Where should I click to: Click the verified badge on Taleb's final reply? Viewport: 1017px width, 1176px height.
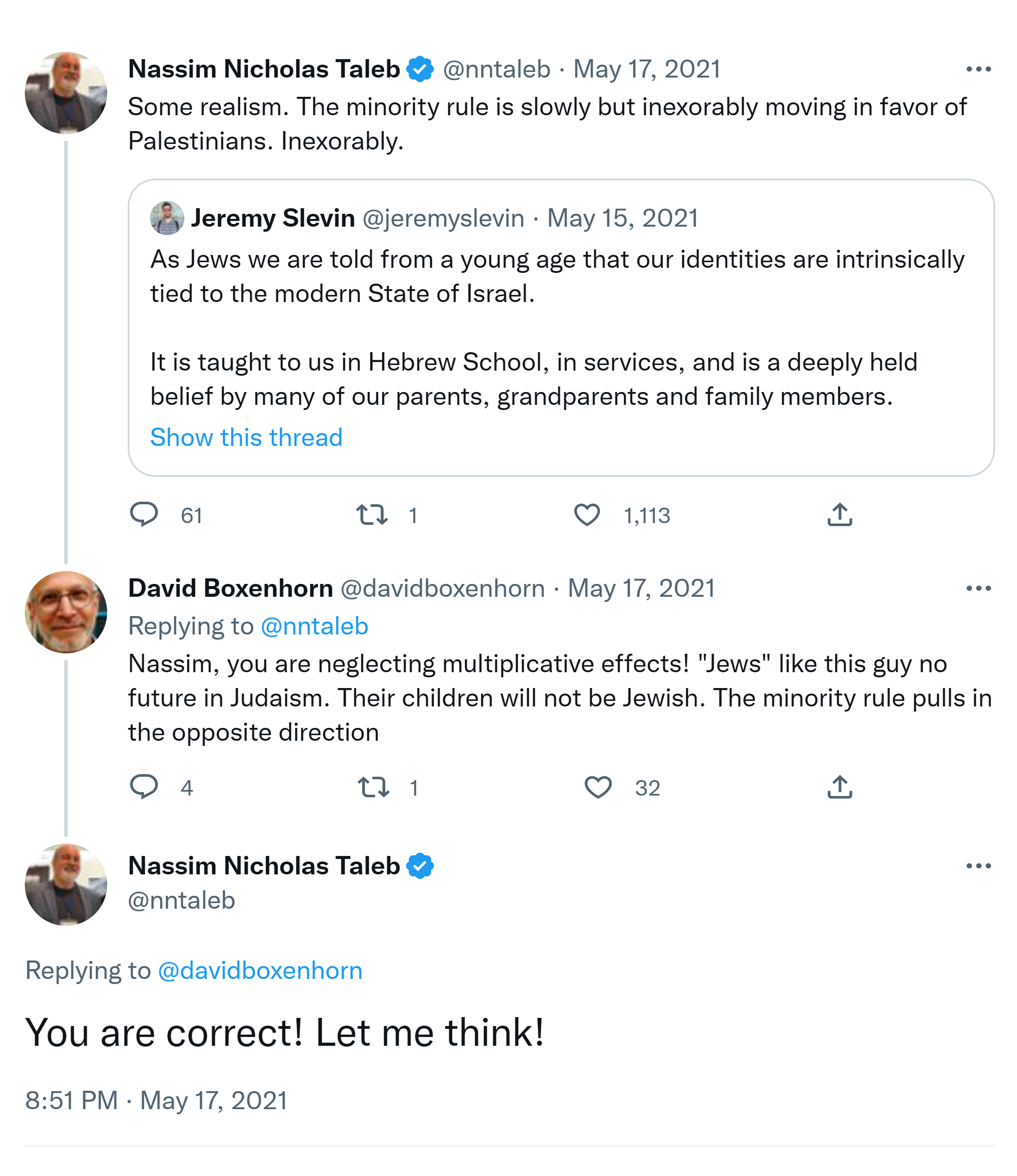click(420, 866)
